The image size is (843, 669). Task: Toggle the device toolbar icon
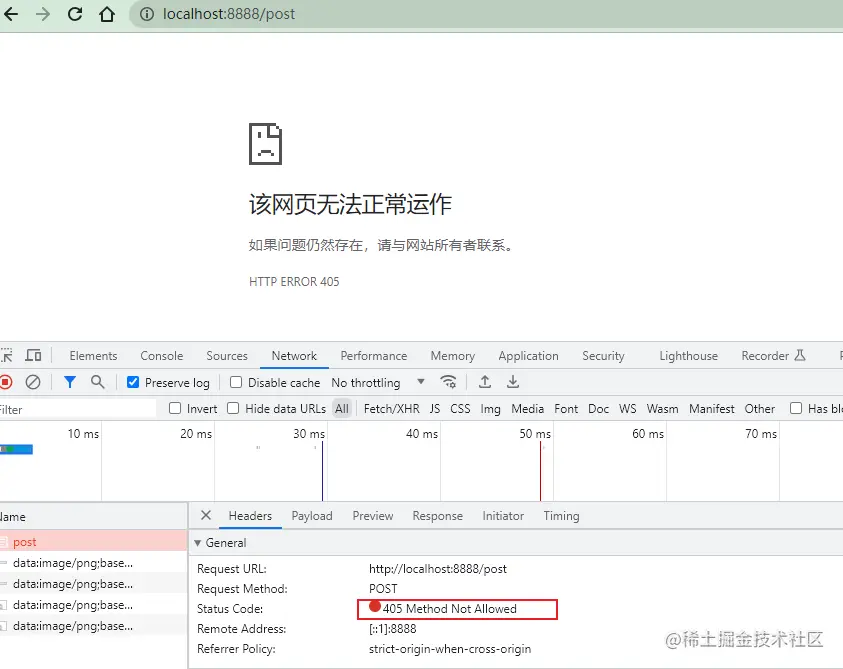[33, 355]
